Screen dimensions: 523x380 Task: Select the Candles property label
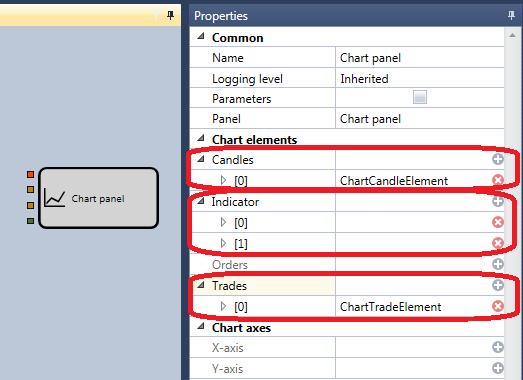pos(233,160)
